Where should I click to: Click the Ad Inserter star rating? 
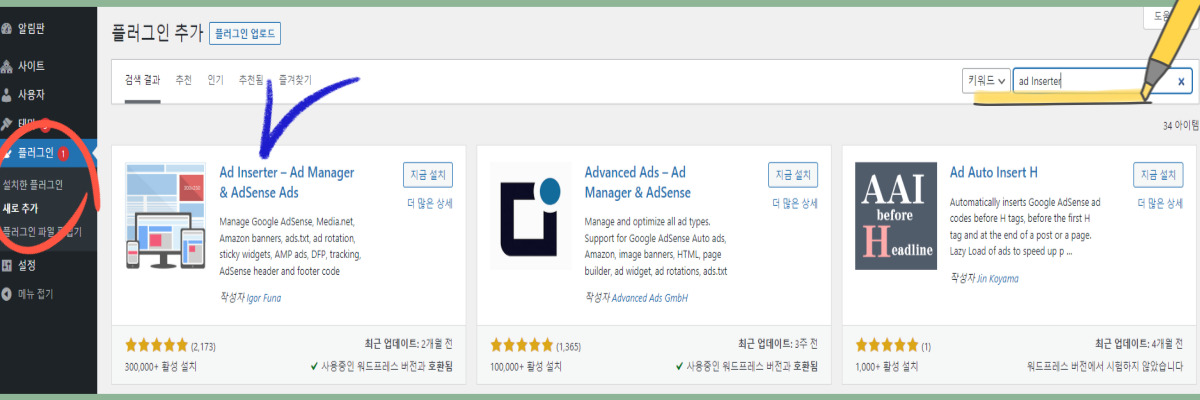[156, 346]
